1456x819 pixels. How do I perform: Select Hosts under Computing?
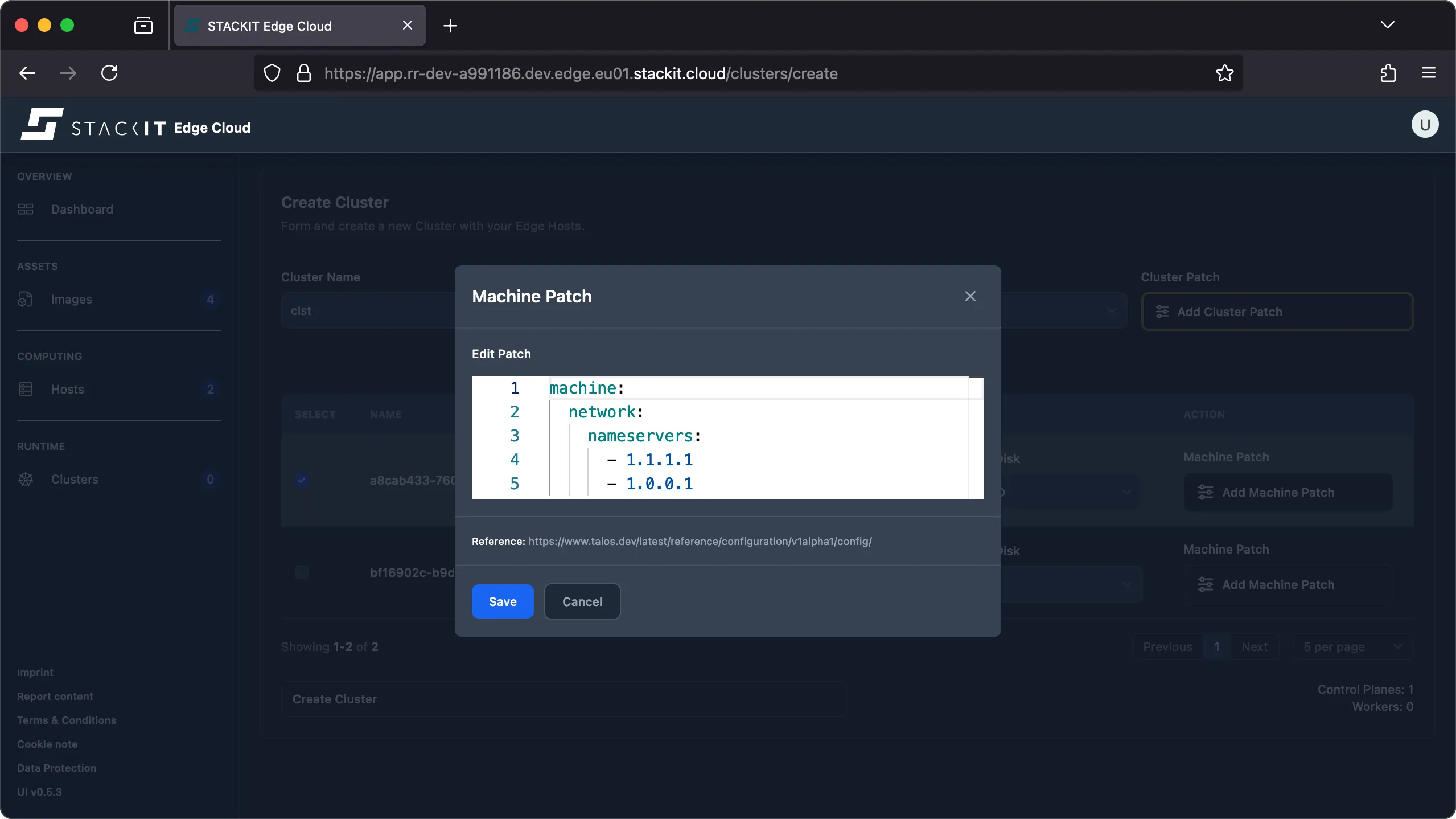[x=67, y=389]
